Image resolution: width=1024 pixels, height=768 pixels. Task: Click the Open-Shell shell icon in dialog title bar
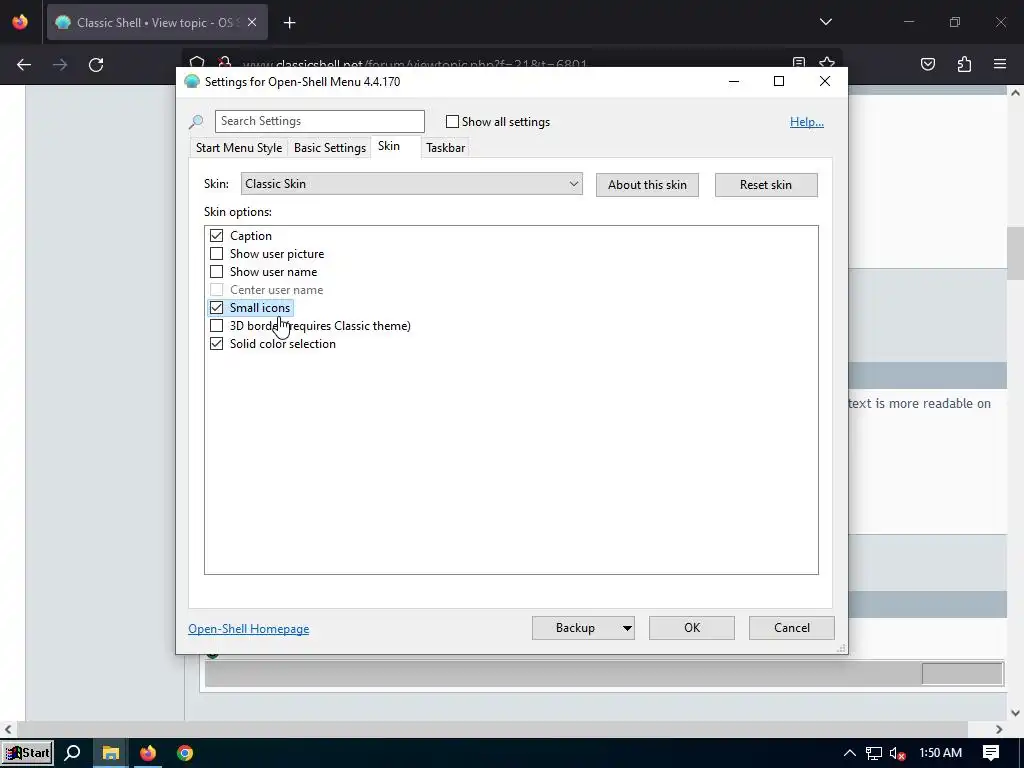(191, 82)
